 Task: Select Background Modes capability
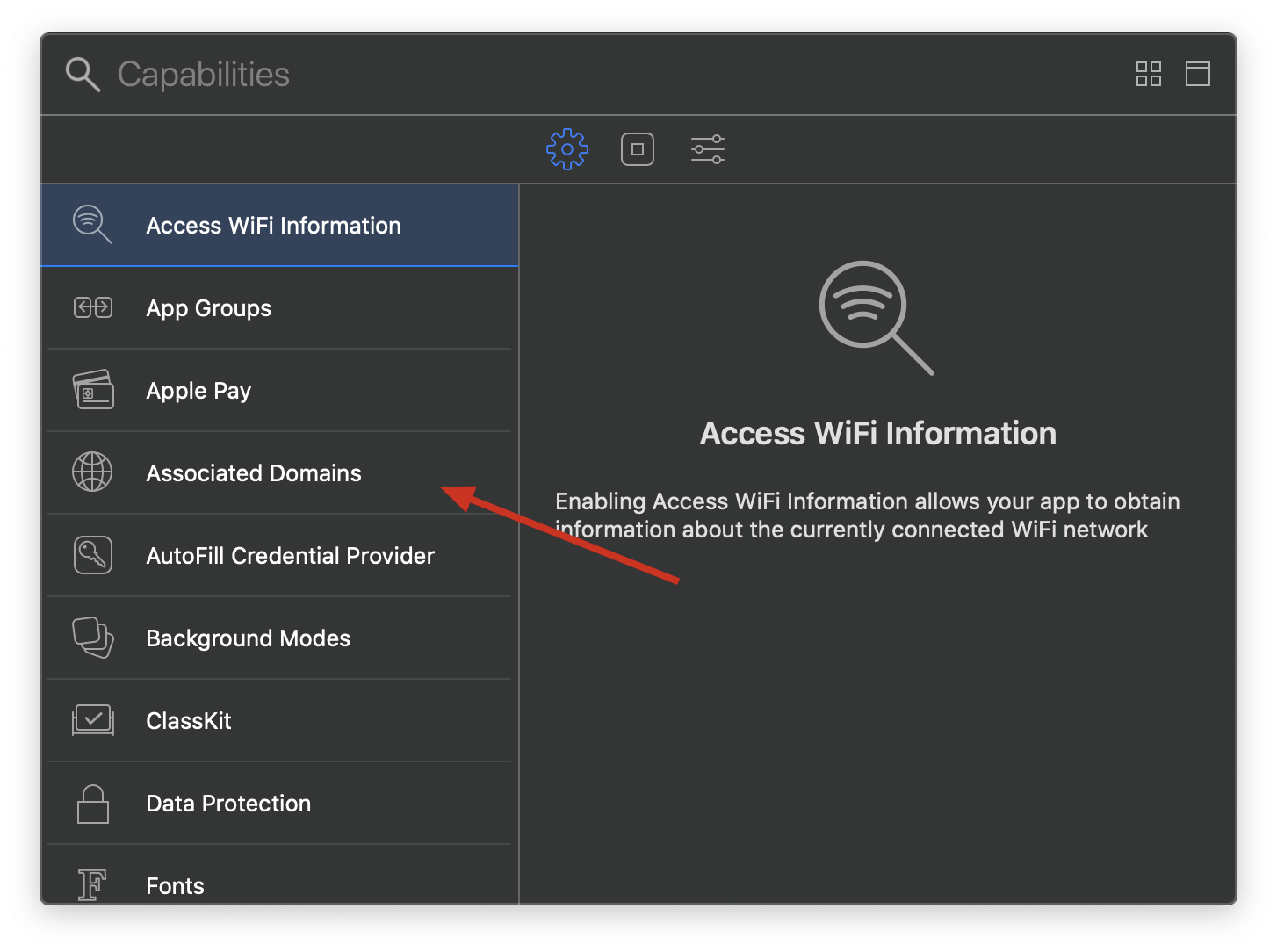pos(248,638)
